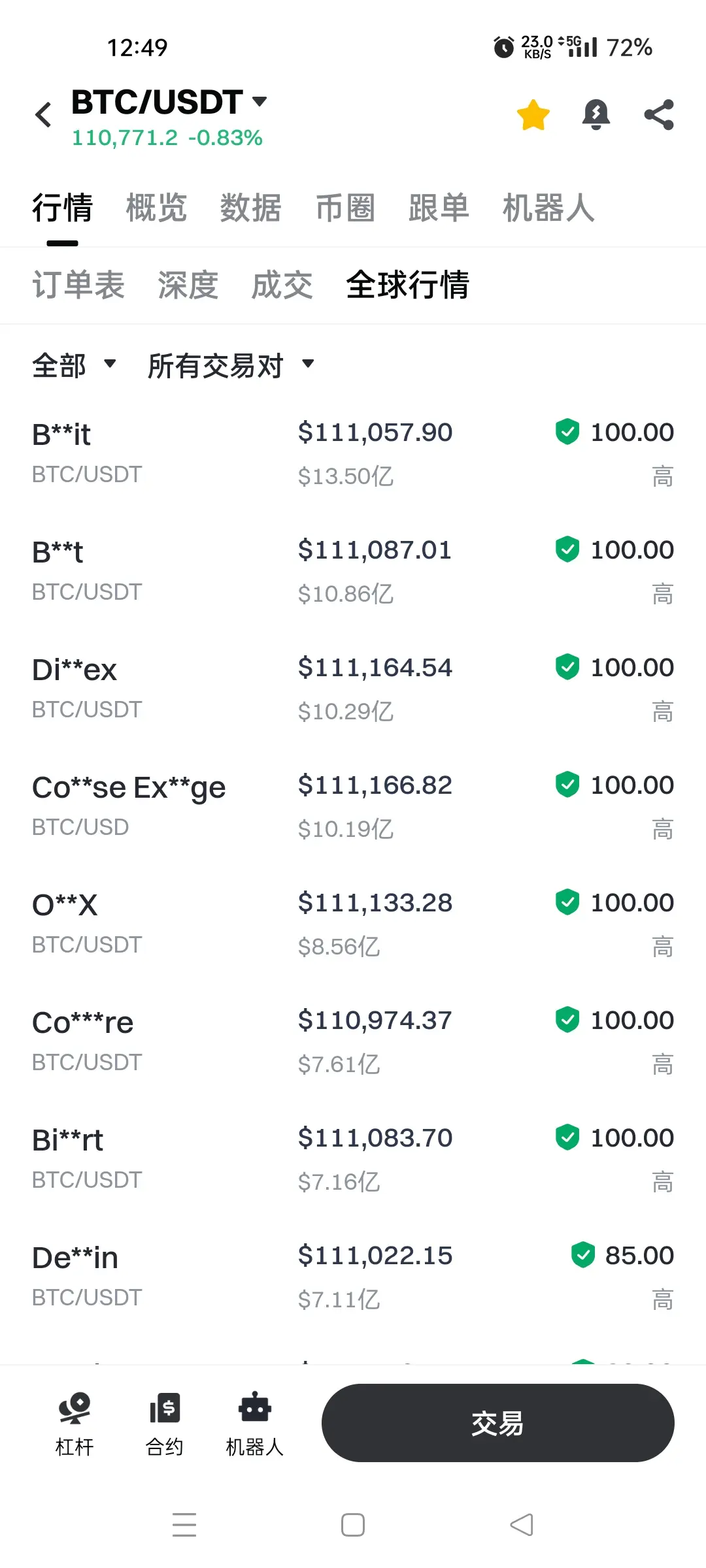Switch to the 订单表 sub-tab
Screen dimensions: 706x1568
tap(78, 285)
